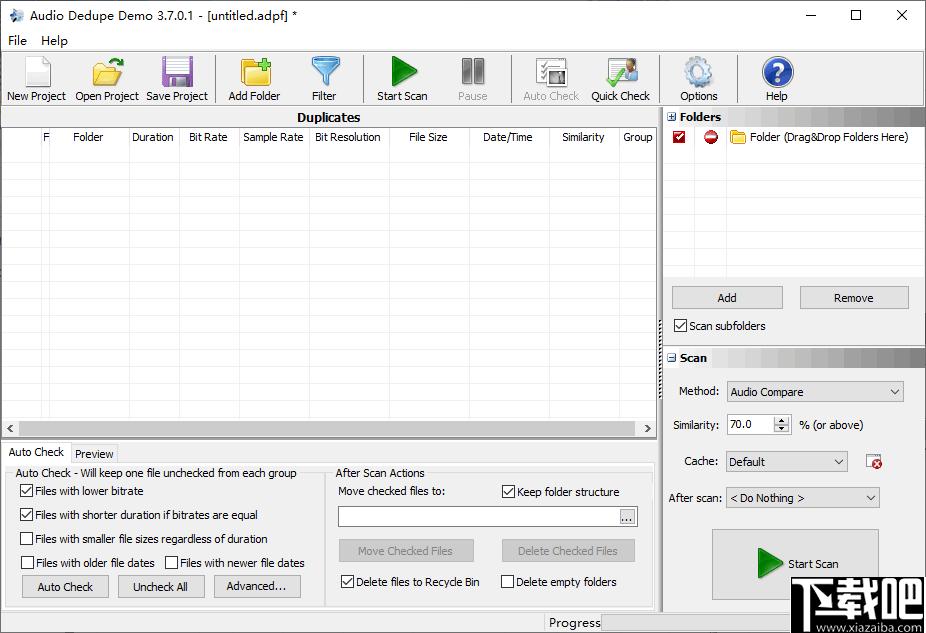Click the left arrow of the horizontal scrollbar
Viewport: 926px width, 633px height.
coord(10,428)
